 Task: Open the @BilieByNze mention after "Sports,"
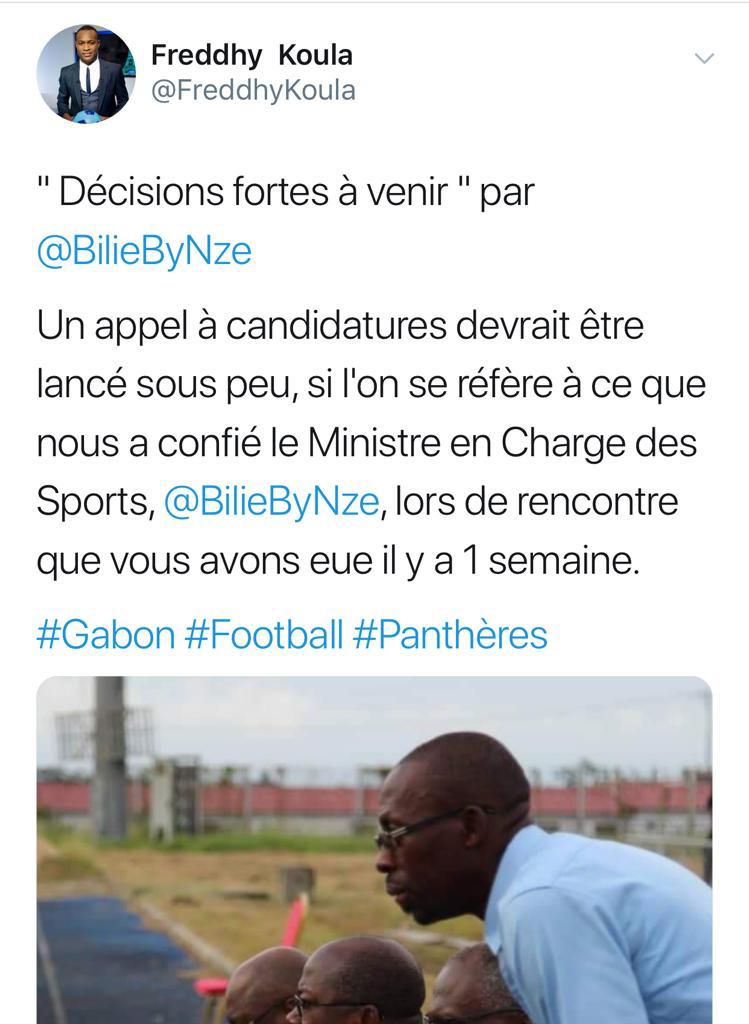[271, 502]
